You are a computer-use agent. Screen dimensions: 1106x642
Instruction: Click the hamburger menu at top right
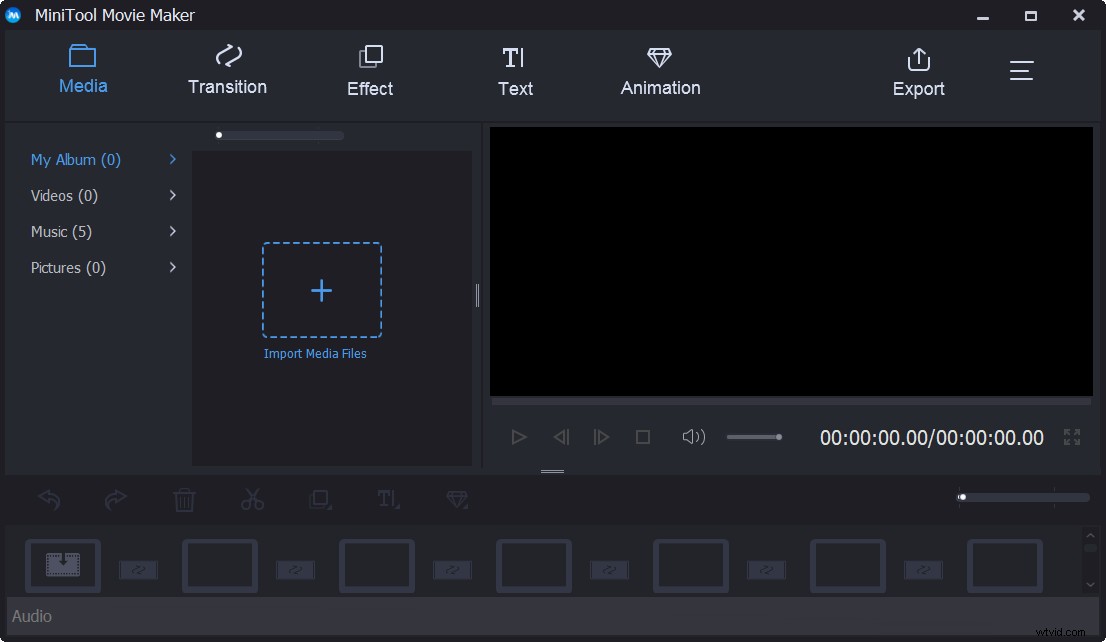(1021, 70)
